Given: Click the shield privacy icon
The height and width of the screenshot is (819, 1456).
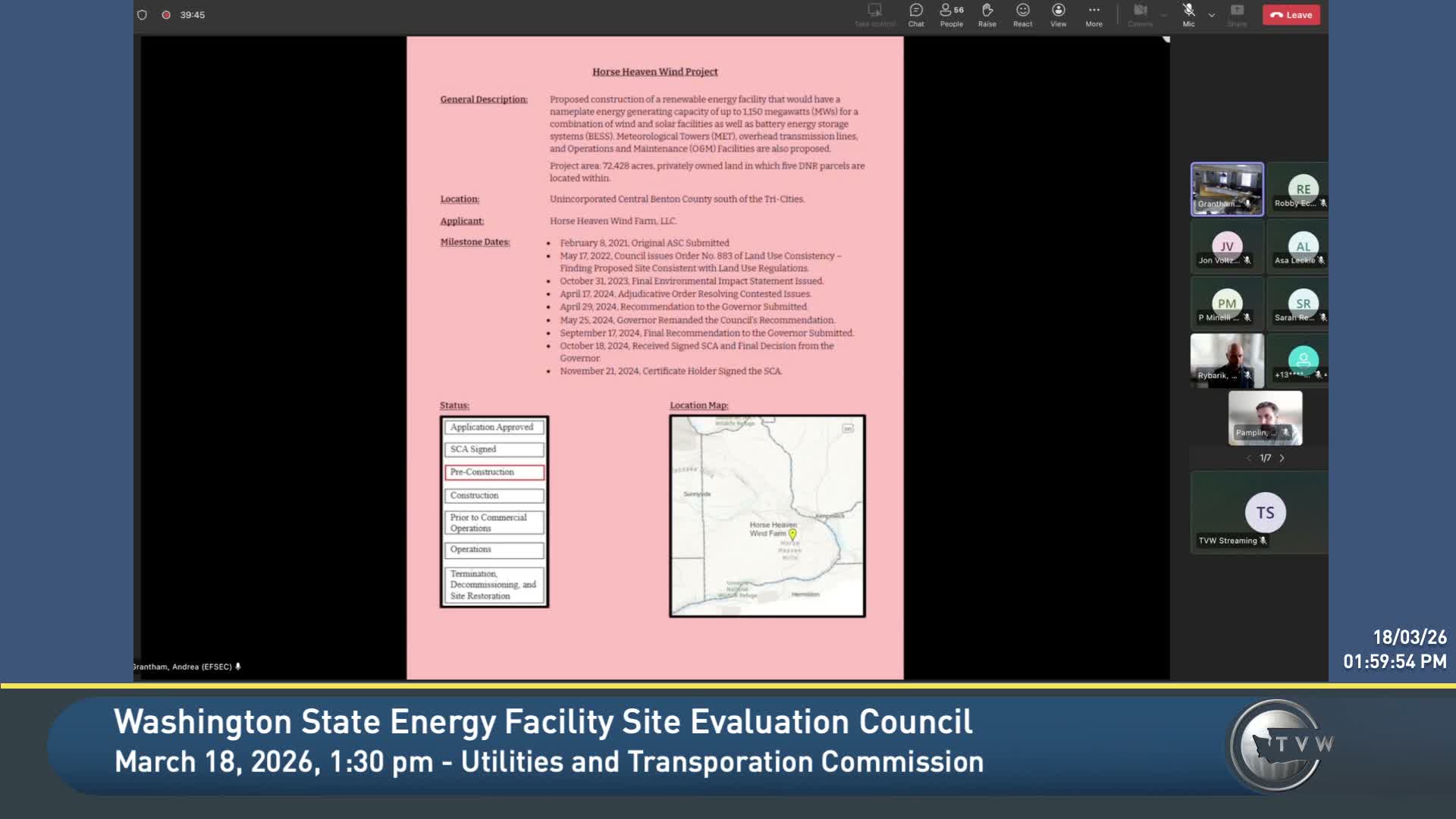Looking at the screenshot, I should point(142,14).
